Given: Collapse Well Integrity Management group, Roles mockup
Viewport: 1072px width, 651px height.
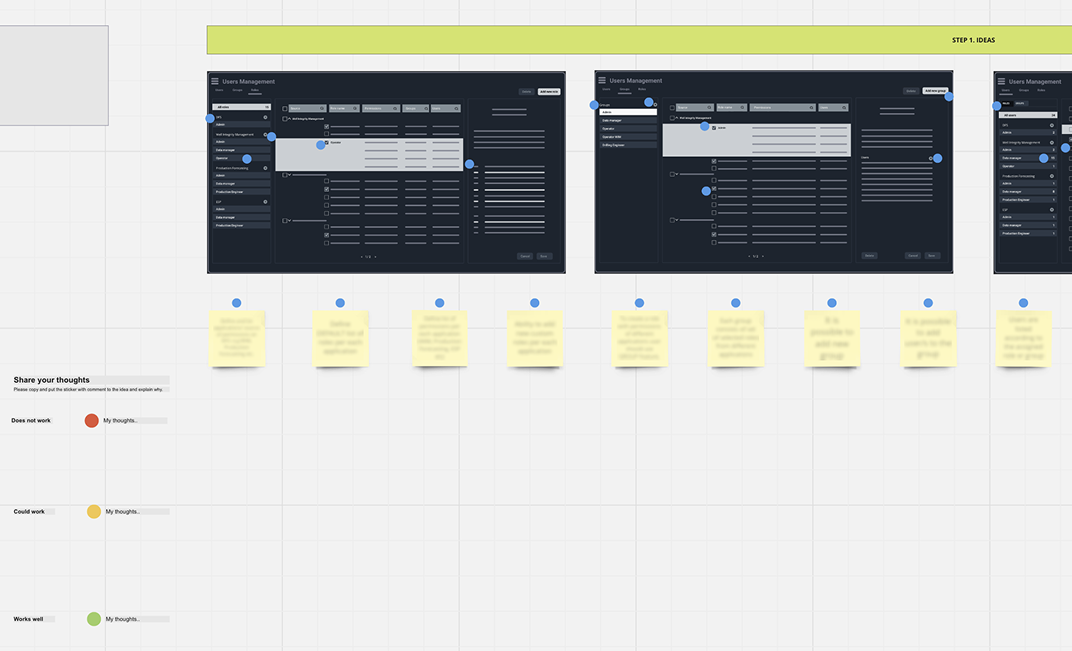Looking at the screenshot, I should pyautogui.click(x=289, y=118).
